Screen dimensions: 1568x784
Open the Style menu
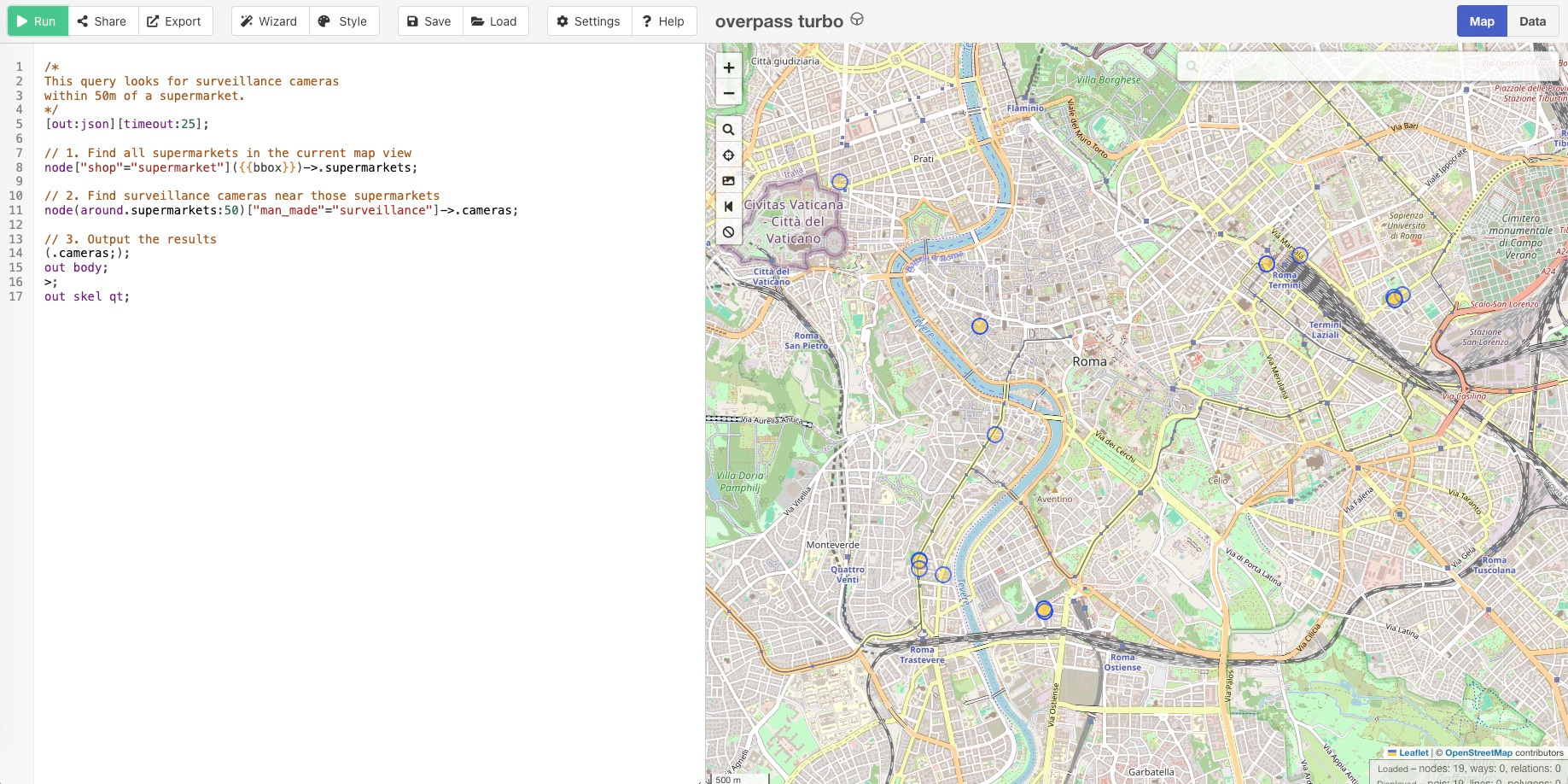(343, 21)
